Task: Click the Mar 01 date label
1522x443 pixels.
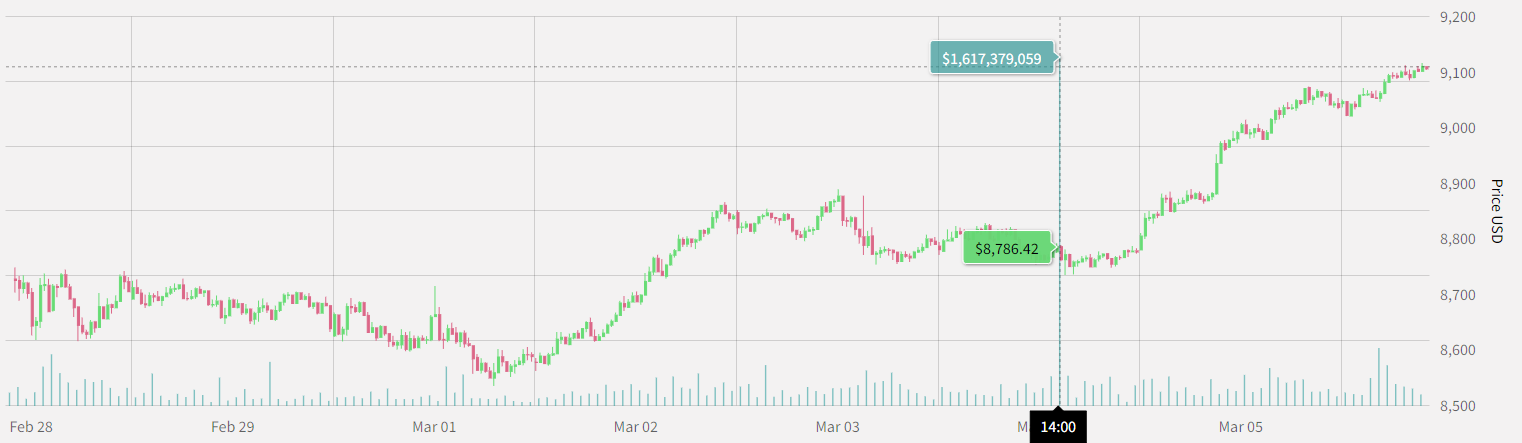Action: click(434, 428)
